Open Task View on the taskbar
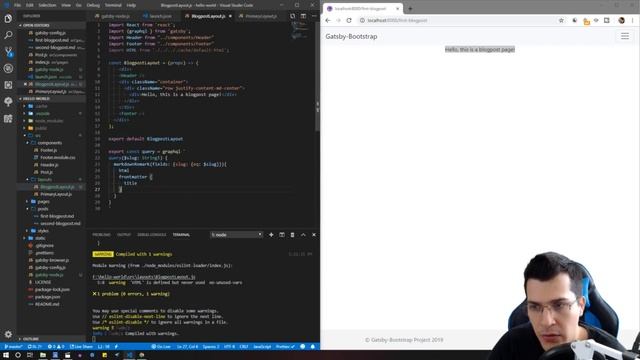Image resolution: width=640 pixels, height=360 pixels. (30, 355)
